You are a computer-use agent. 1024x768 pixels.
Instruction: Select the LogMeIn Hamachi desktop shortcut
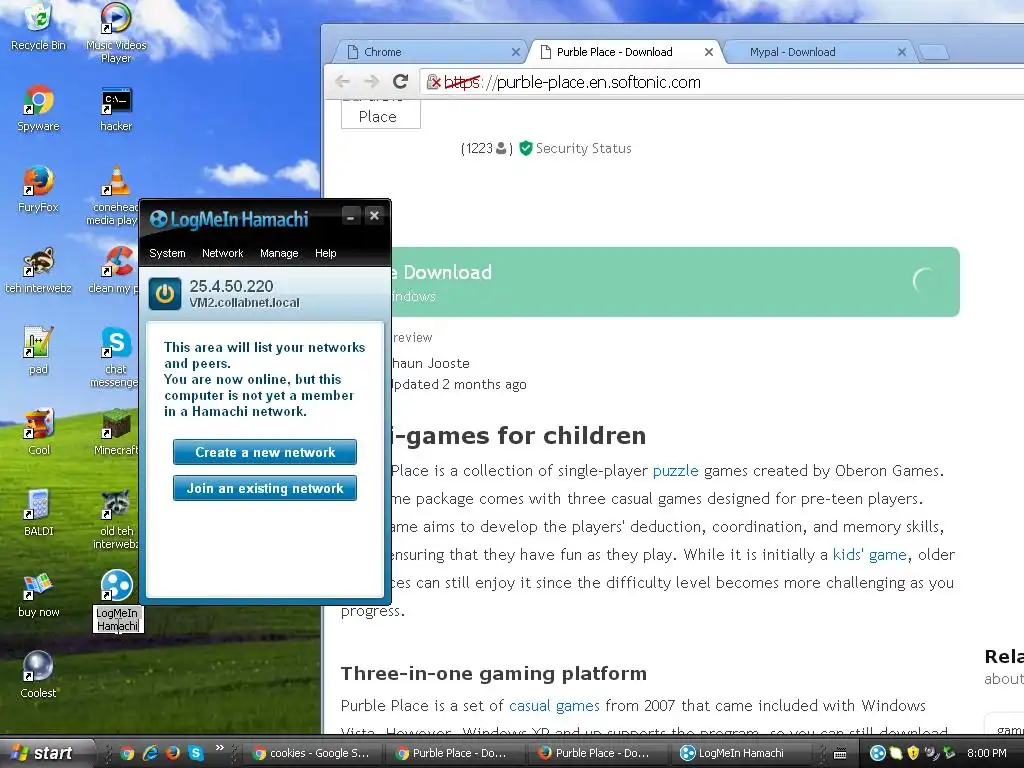118,601
